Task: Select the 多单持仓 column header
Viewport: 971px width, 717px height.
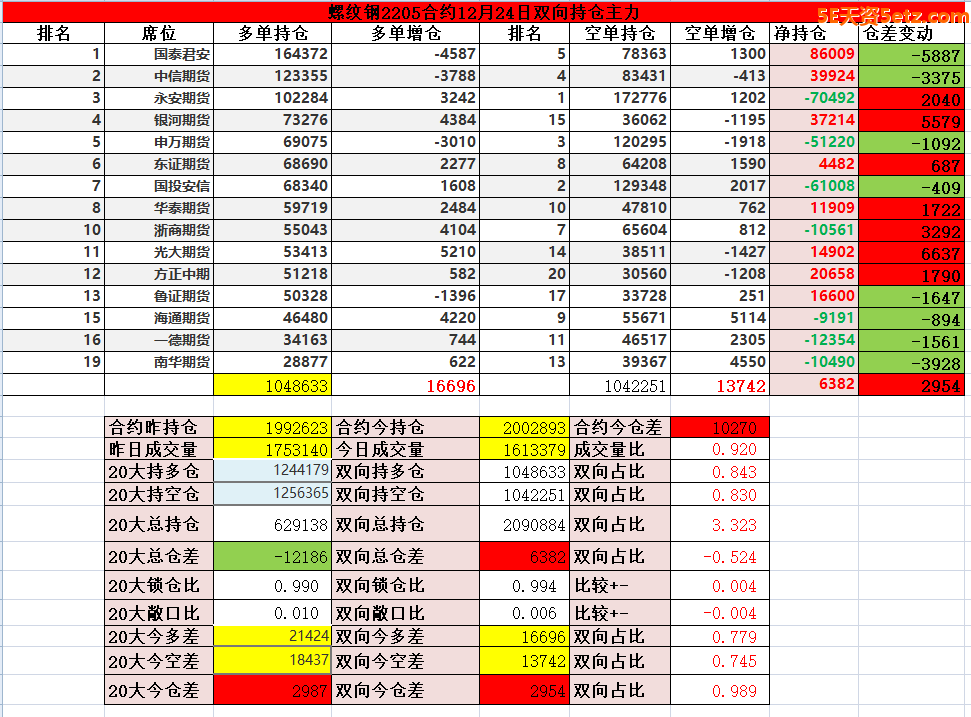Action: 272,33
